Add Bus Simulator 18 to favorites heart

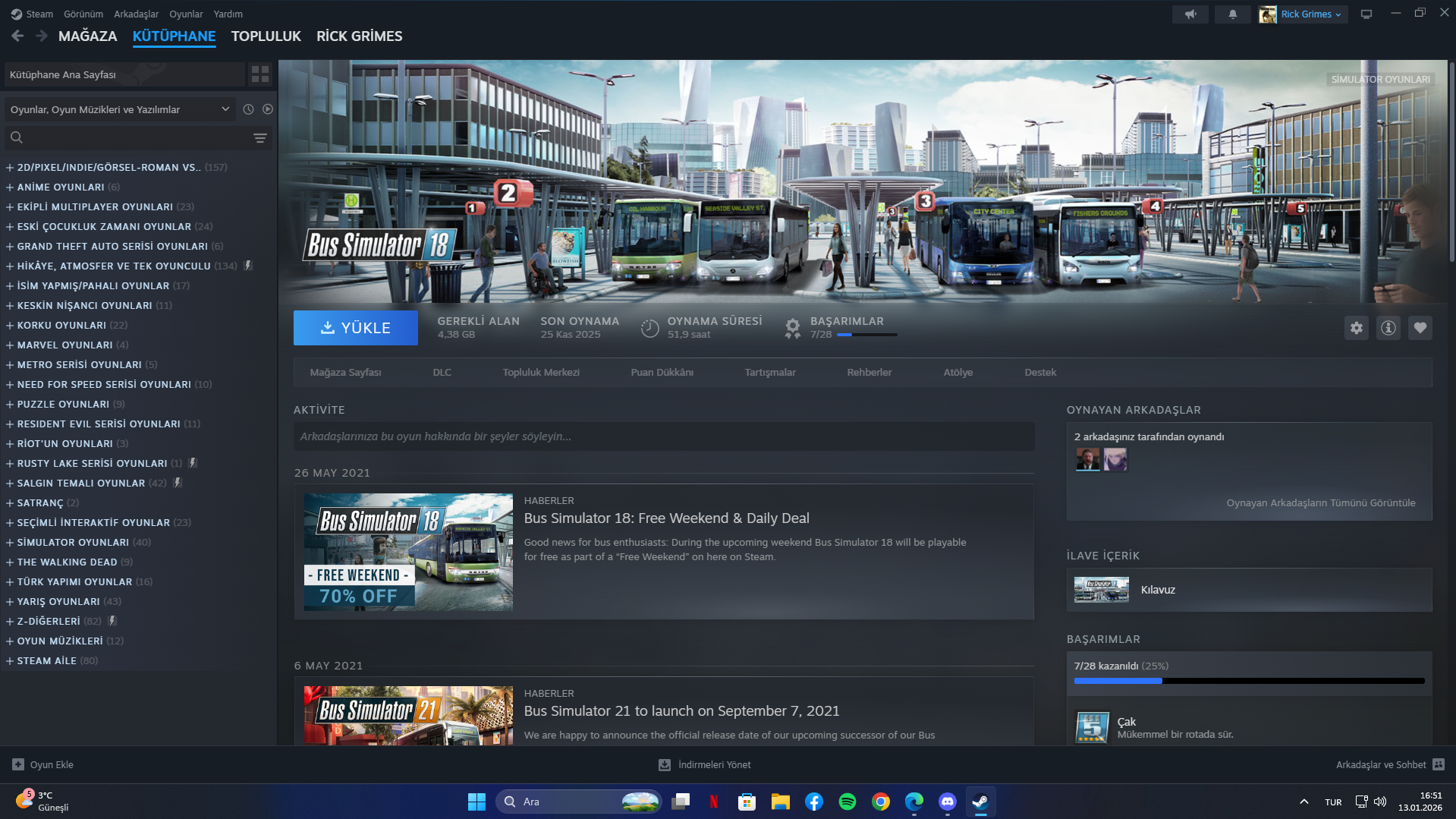coord(1420,328)
